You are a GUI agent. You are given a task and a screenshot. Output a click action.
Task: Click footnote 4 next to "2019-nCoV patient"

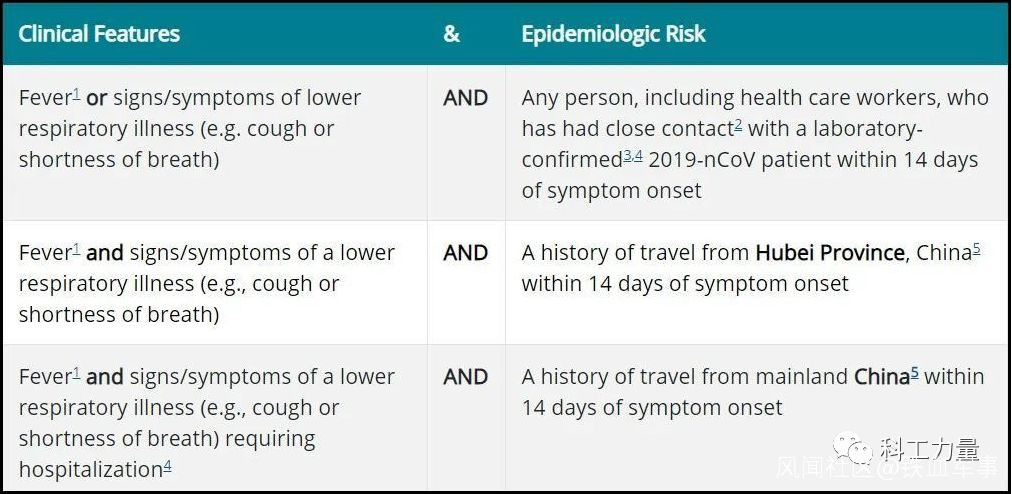pyautogui.click(x=638, y=157)
